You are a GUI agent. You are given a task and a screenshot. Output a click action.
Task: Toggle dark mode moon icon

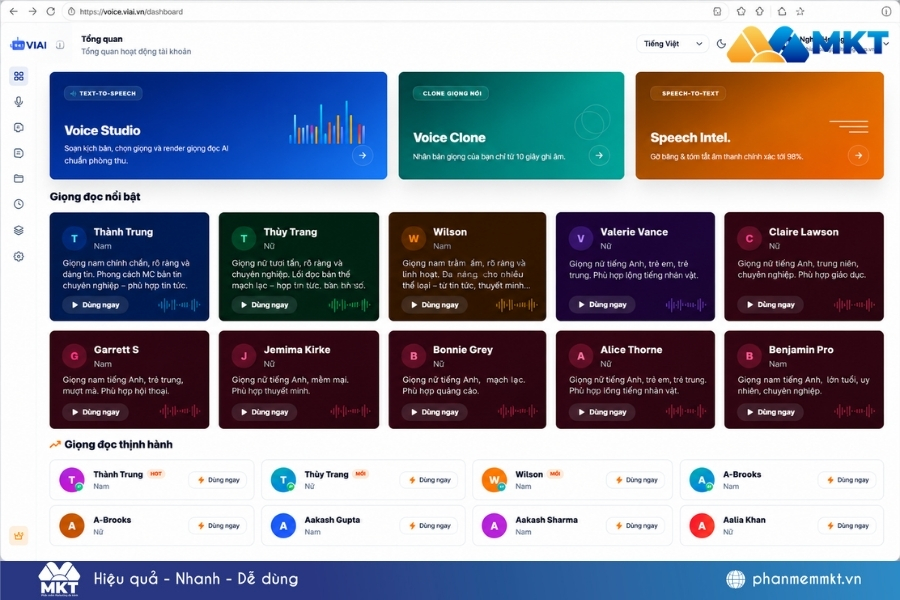tap(721, 44)
